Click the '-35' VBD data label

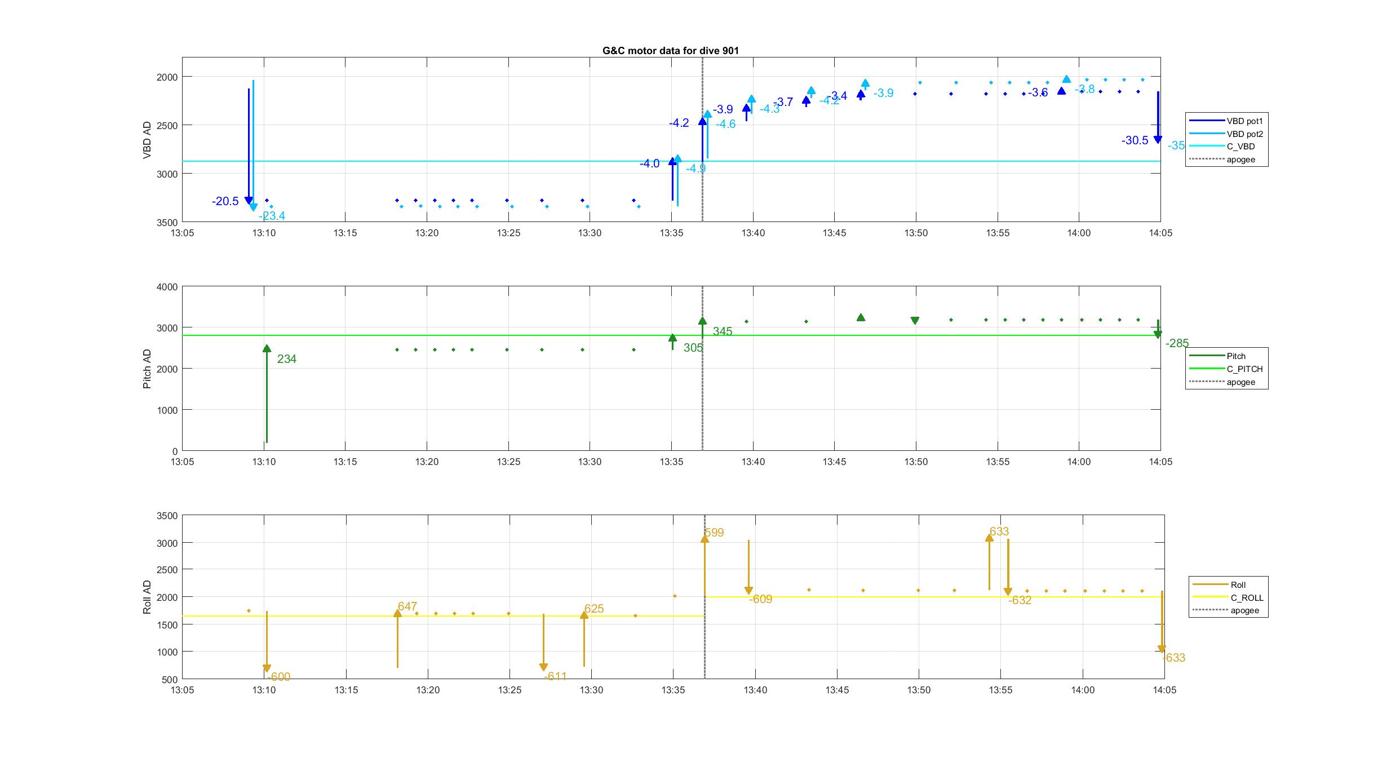click(1176, 146)
